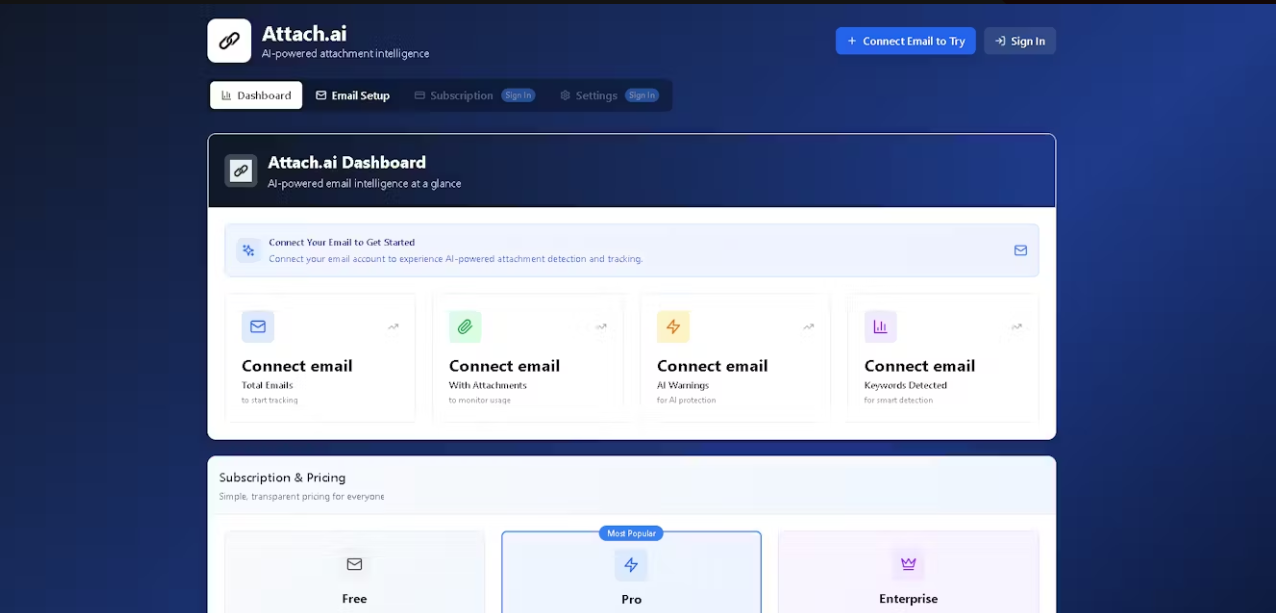Click the Keywords Detected label
This screenshot has height=613, width=1276.
905,385
